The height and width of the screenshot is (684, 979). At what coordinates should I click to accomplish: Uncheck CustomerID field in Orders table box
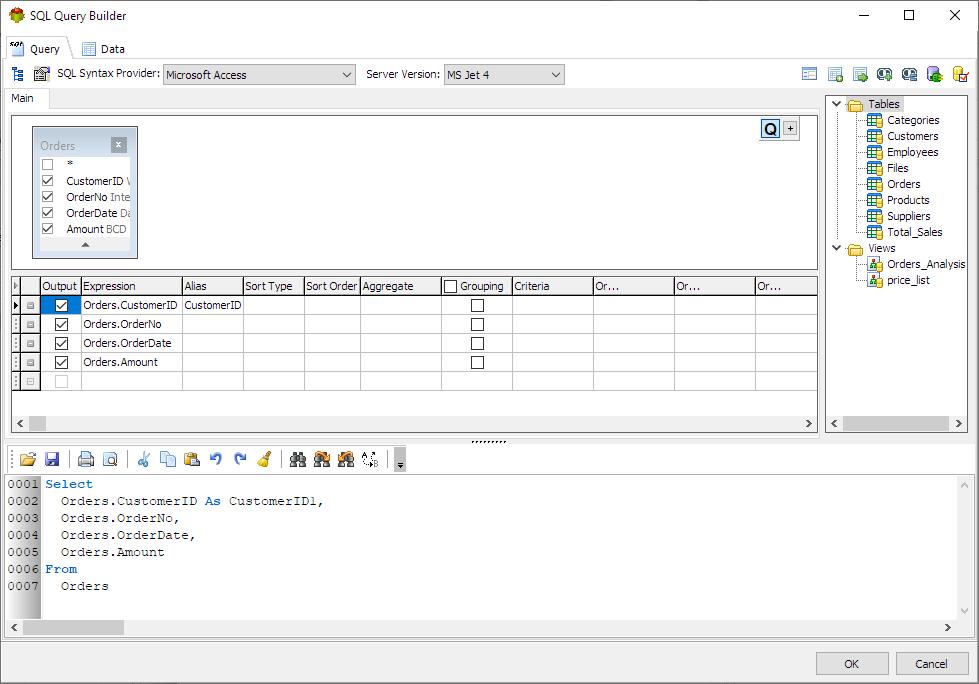47,180
